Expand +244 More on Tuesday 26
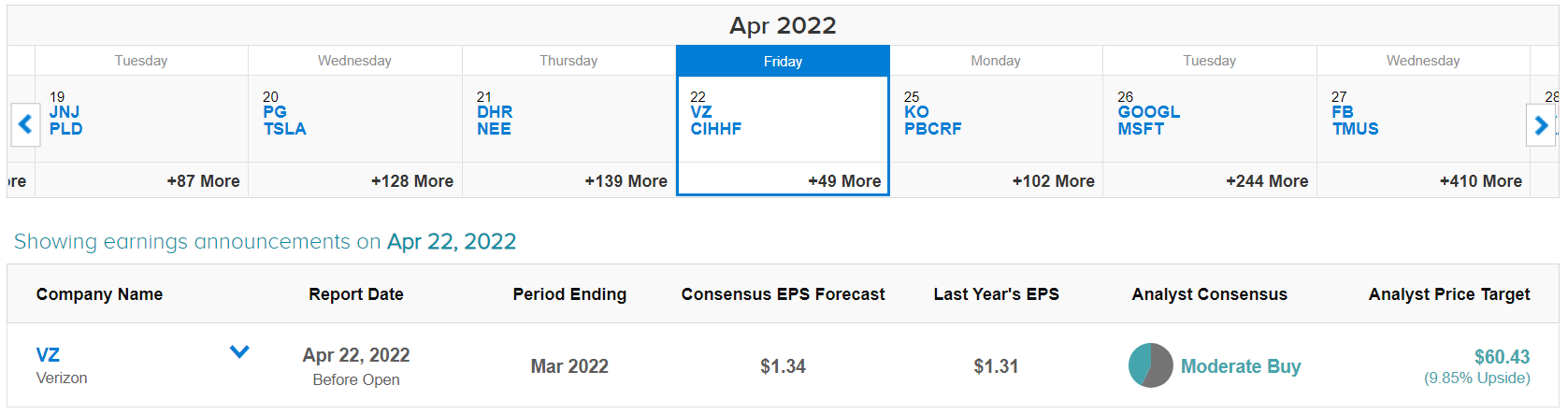This screenshot has height=414, width=1568. coord(1267,181)
